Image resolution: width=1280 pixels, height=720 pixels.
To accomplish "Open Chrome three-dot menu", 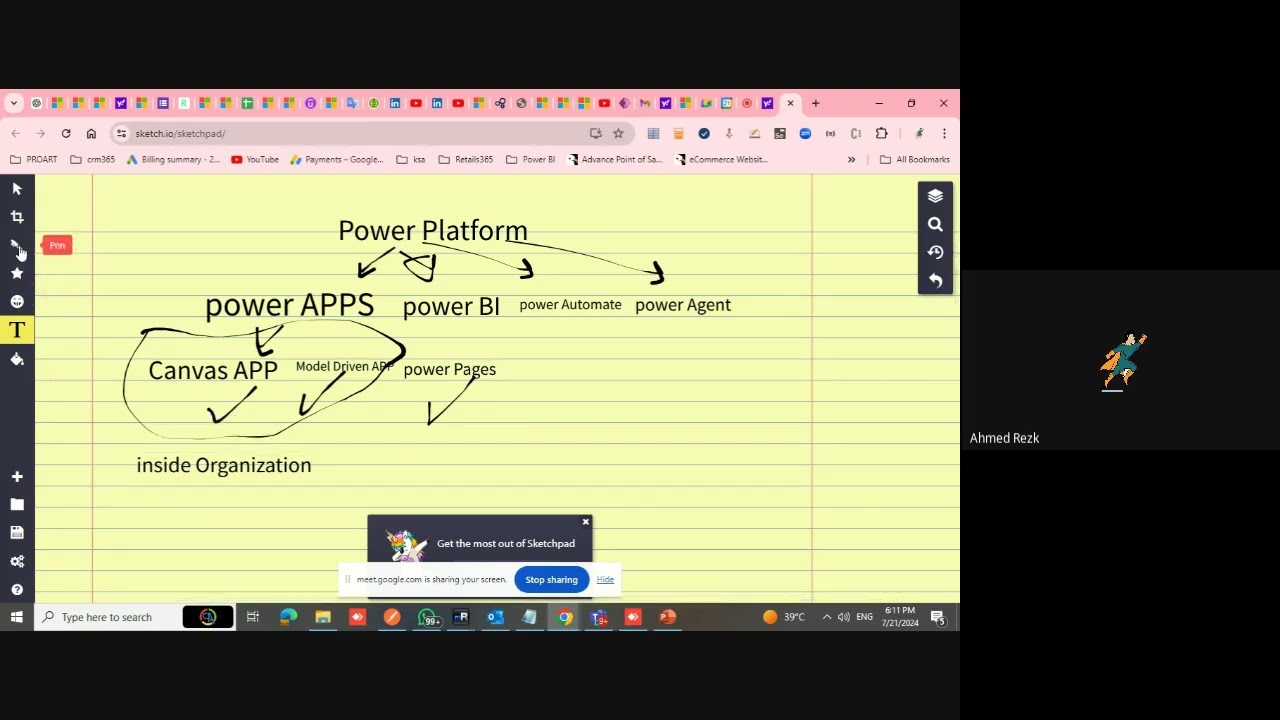I will 943,133.
